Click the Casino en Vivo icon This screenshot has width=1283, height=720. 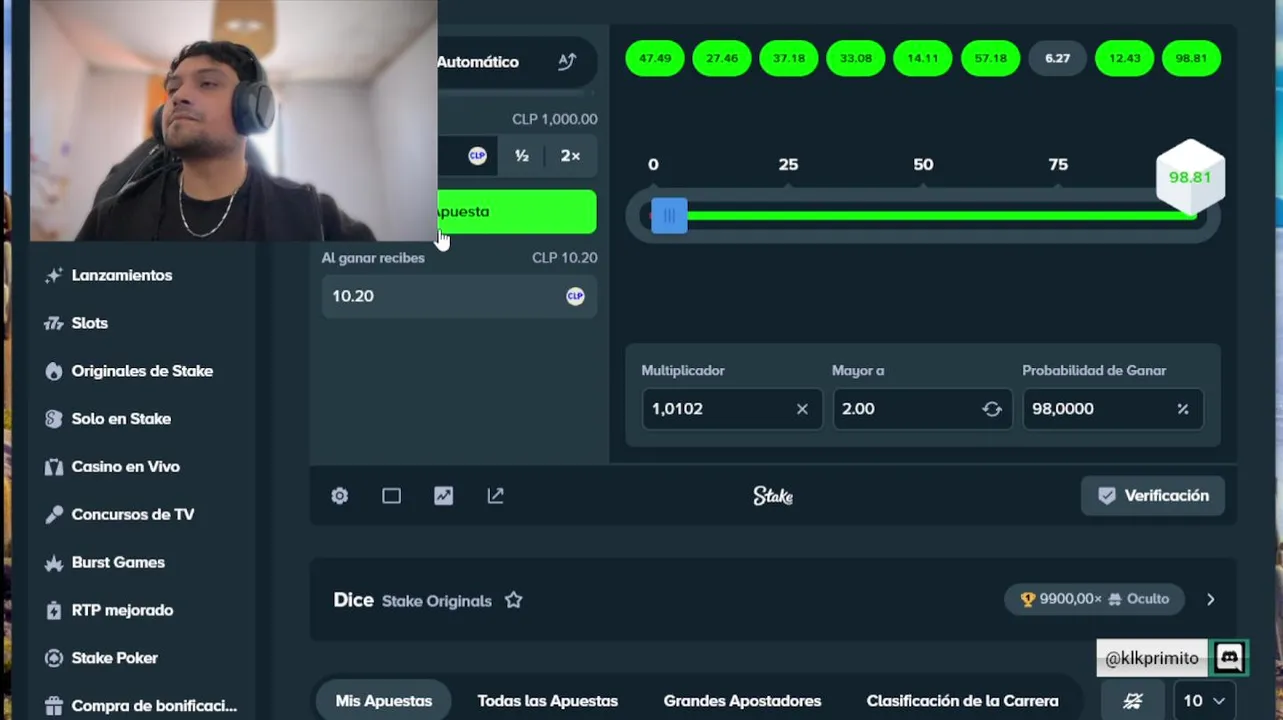tap(54, 467)
